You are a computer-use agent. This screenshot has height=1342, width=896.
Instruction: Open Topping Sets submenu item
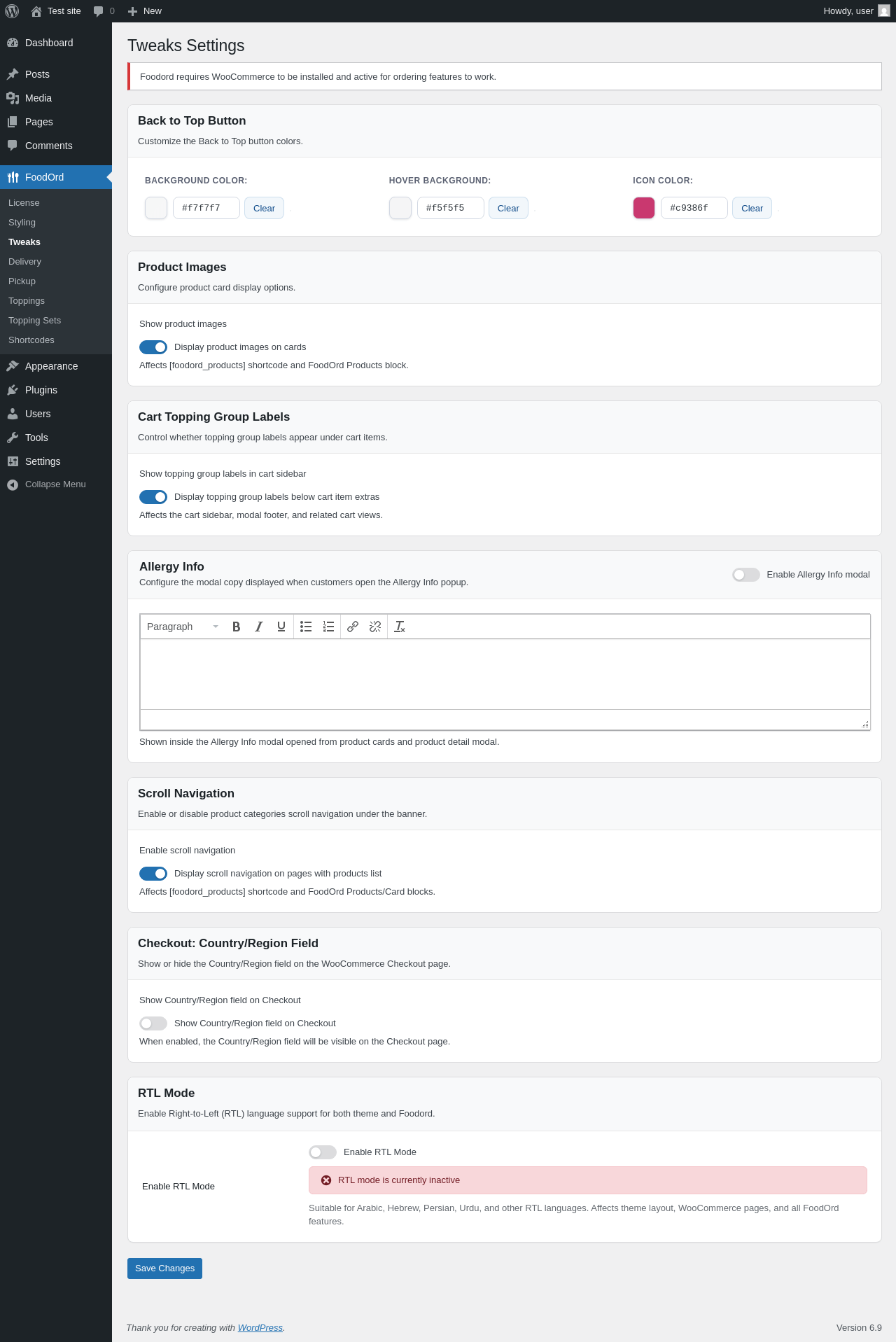[x=34, y=321]
